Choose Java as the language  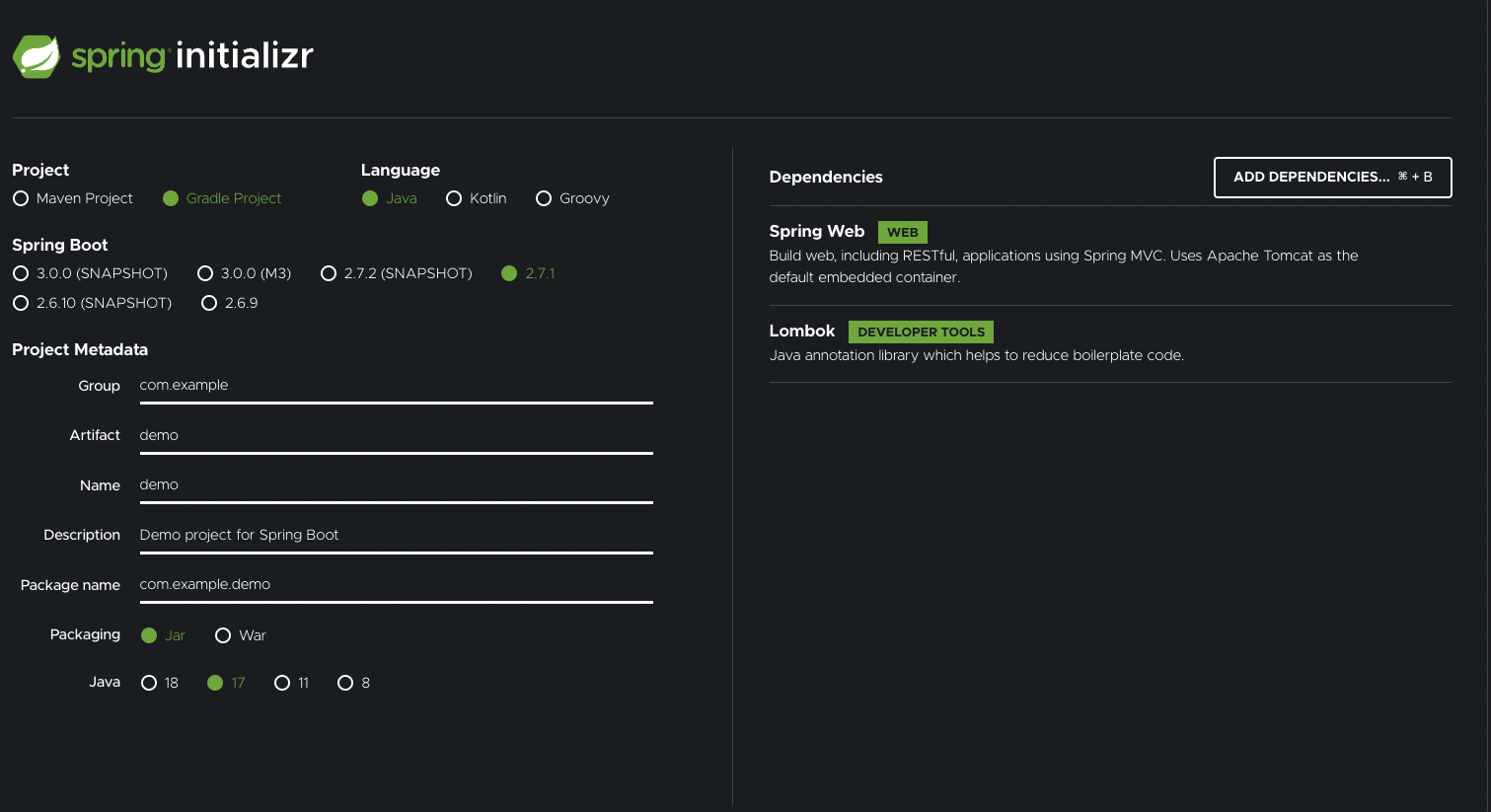pos(390,198)
